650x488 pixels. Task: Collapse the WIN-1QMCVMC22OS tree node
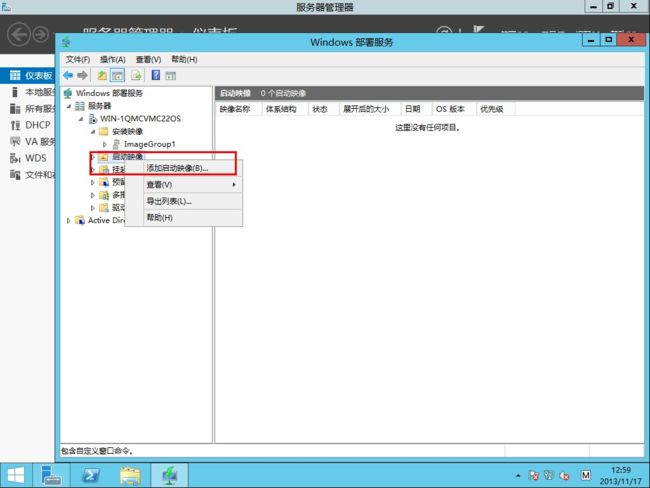[x=81, y=119]
